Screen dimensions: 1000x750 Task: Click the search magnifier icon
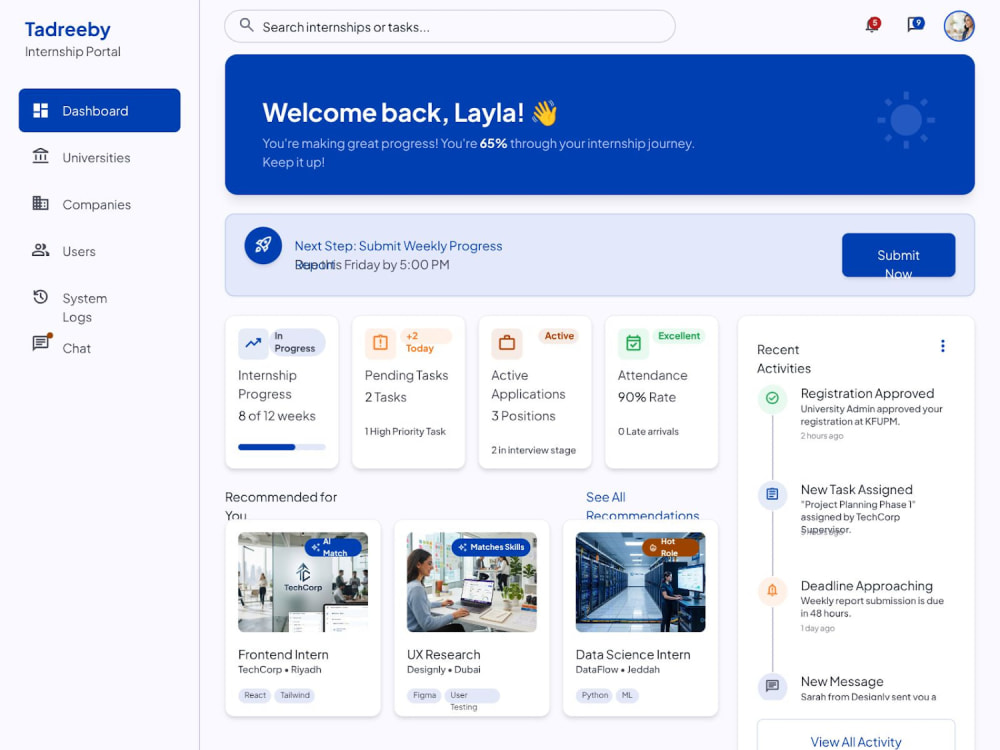pyautogui.click(x=246, y=25)
